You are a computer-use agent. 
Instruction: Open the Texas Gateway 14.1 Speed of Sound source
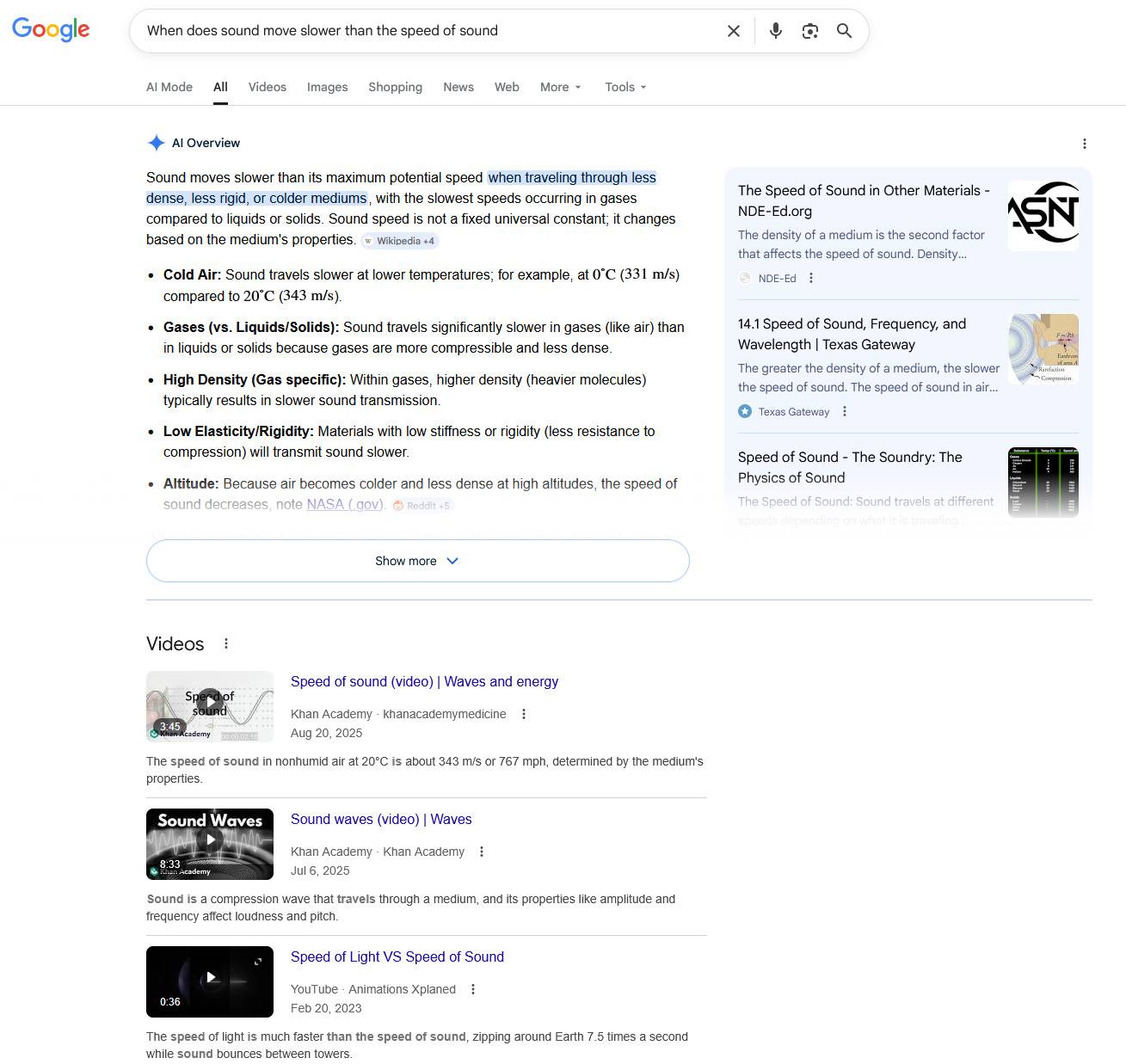[852, 334]
